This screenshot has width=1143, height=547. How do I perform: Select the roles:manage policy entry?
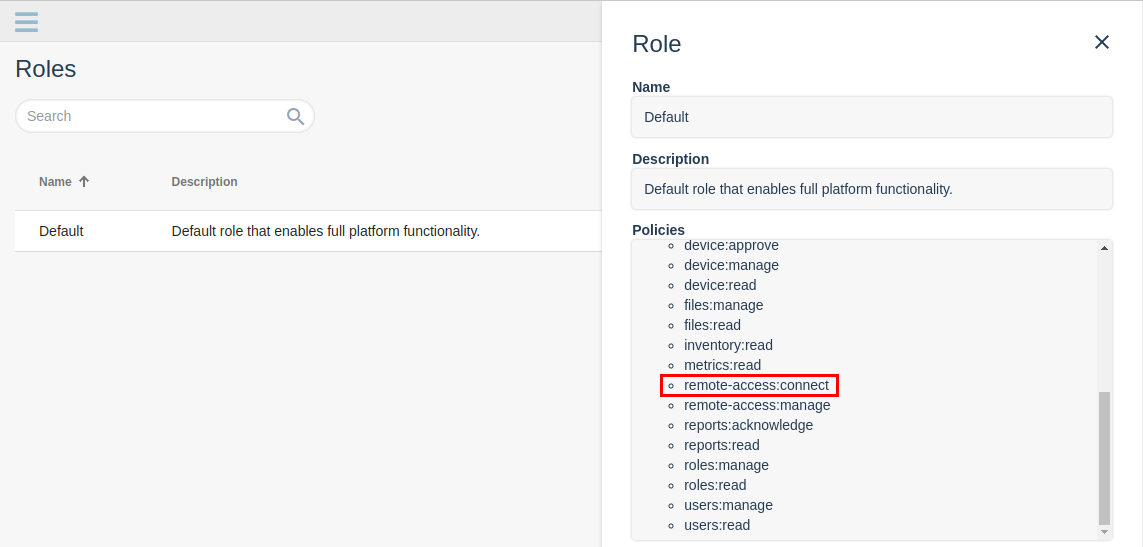(726, 465)
